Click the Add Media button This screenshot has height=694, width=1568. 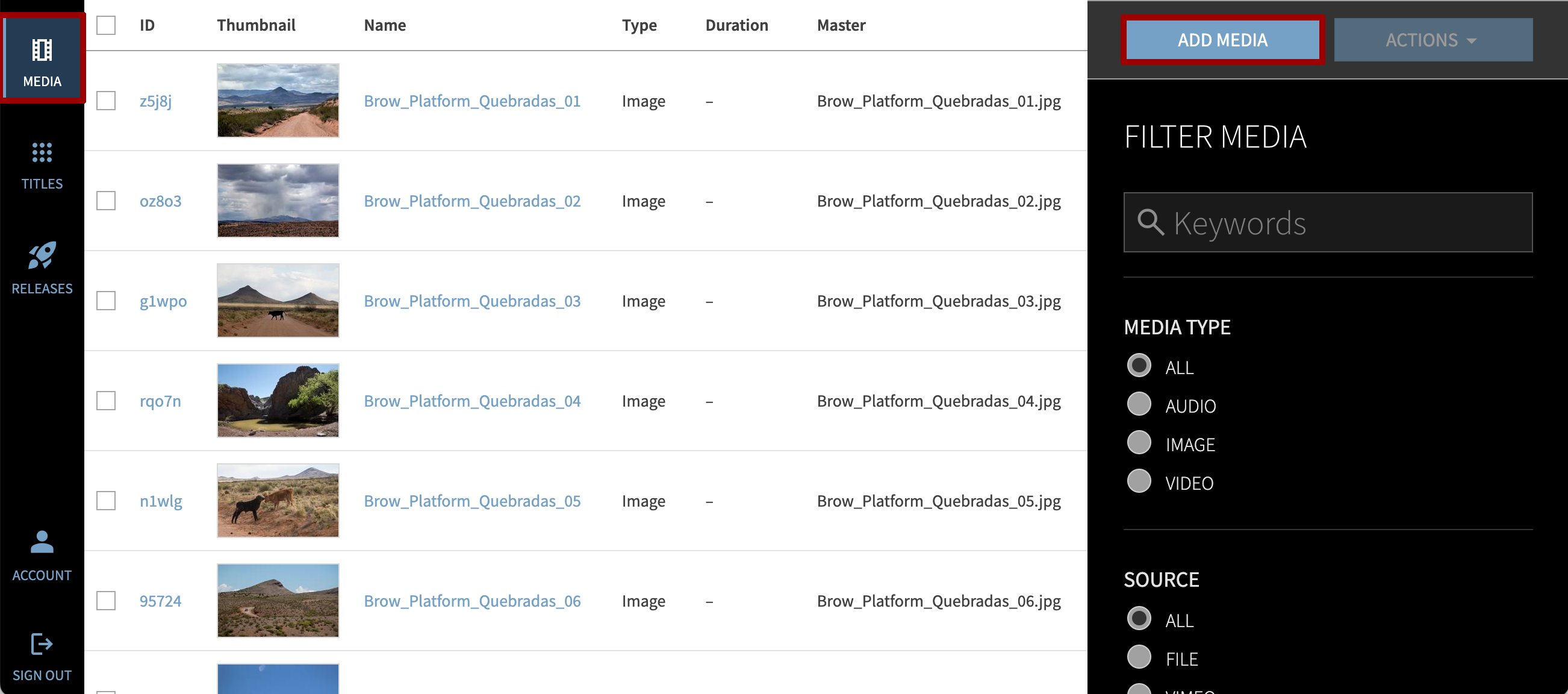pos(1222,40)
